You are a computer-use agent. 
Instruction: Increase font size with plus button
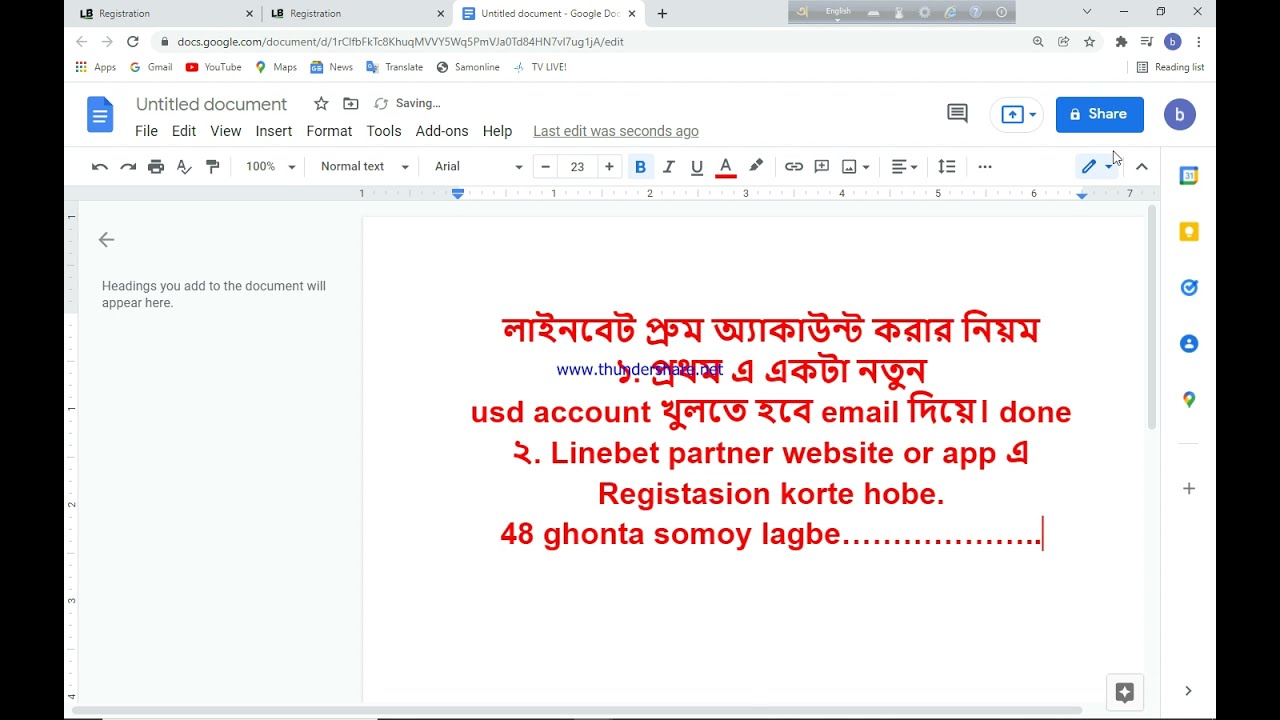click(609, 167)
